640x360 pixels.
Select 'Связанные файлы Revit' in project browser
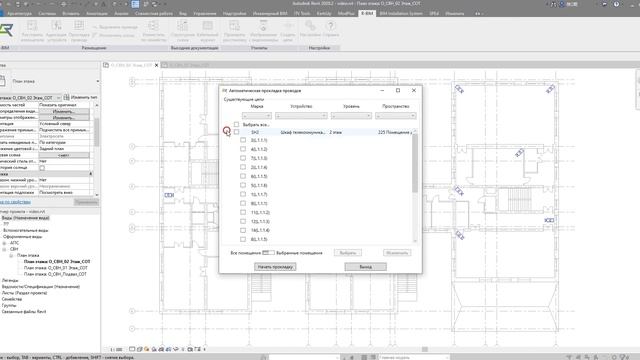pos(24,311)
